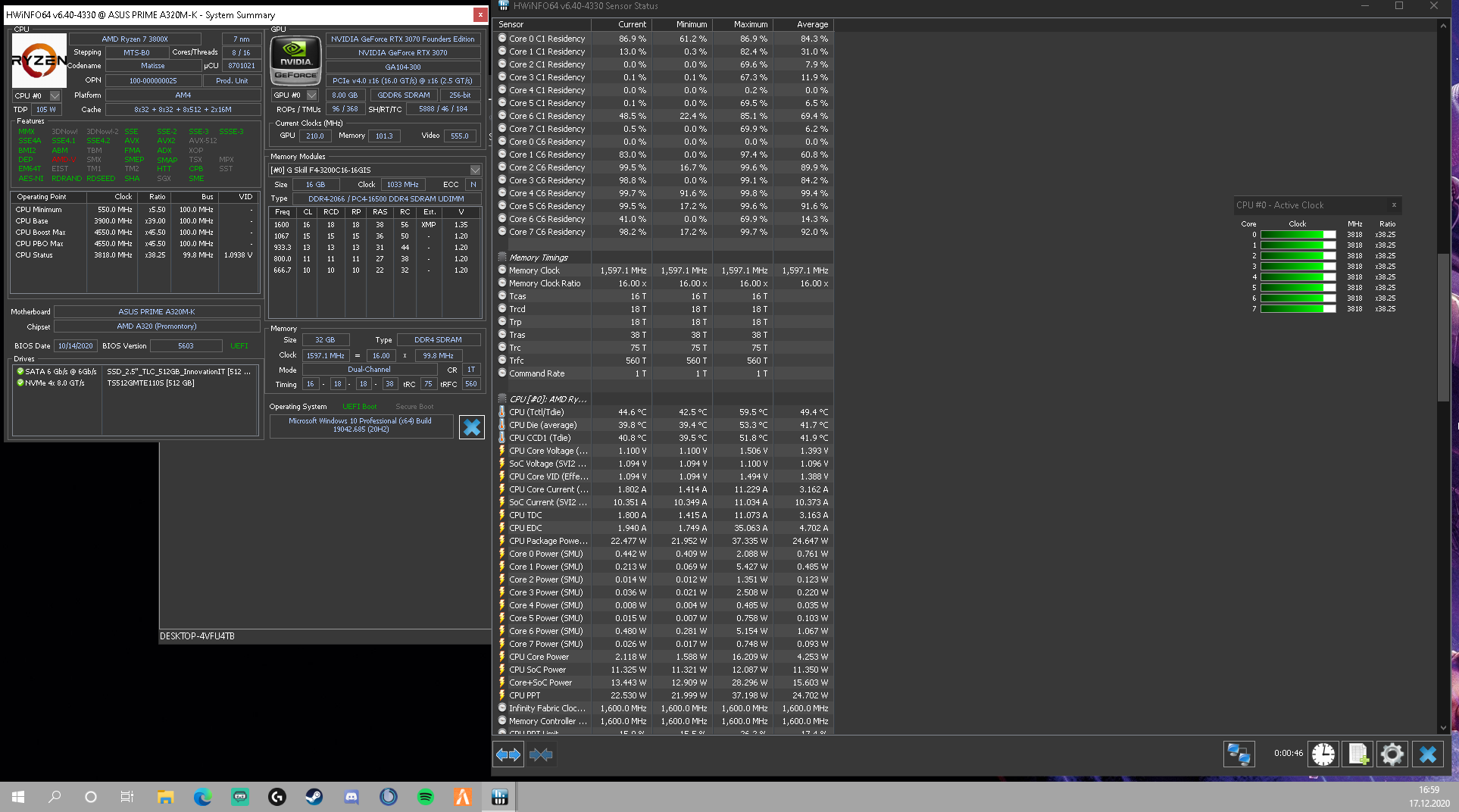The width and height of the screenshot is (1459, 812).
Task: Click thermometer icon beside CPU (Tctl/Tdie)
Action: pyautogui.click(x=501, y=412)
